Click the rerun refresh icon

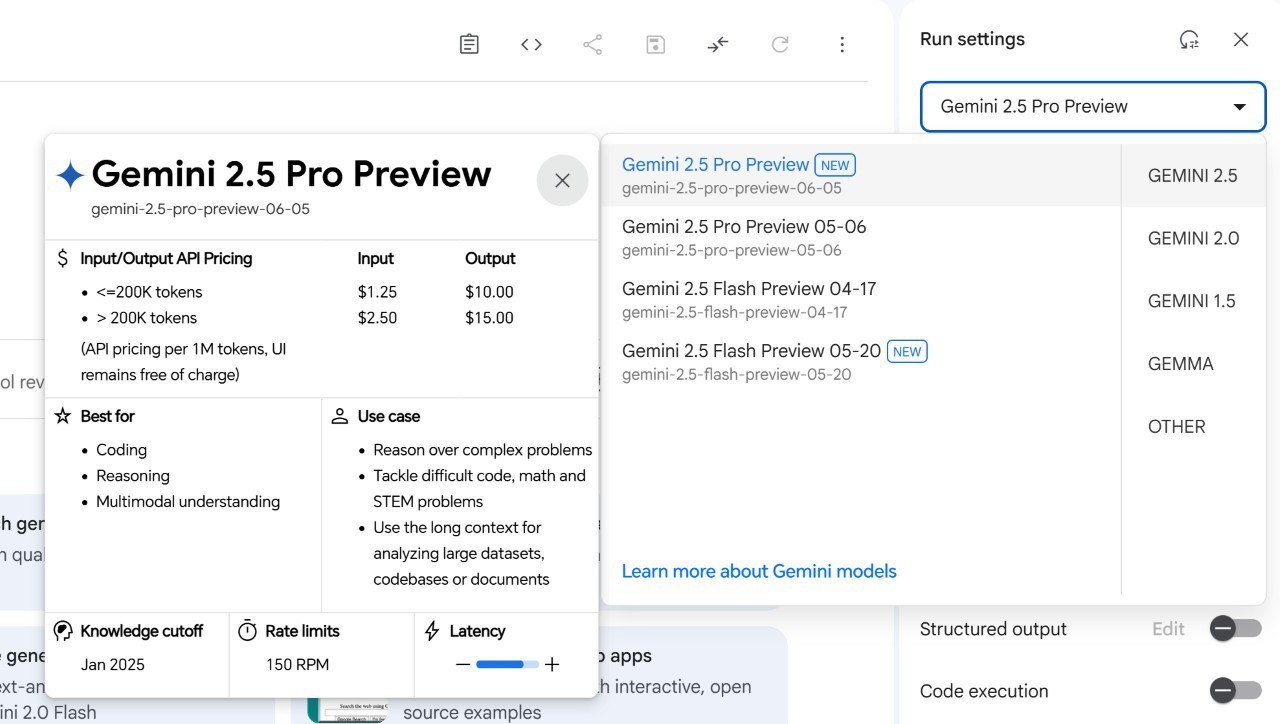click(x=780, y=44)
